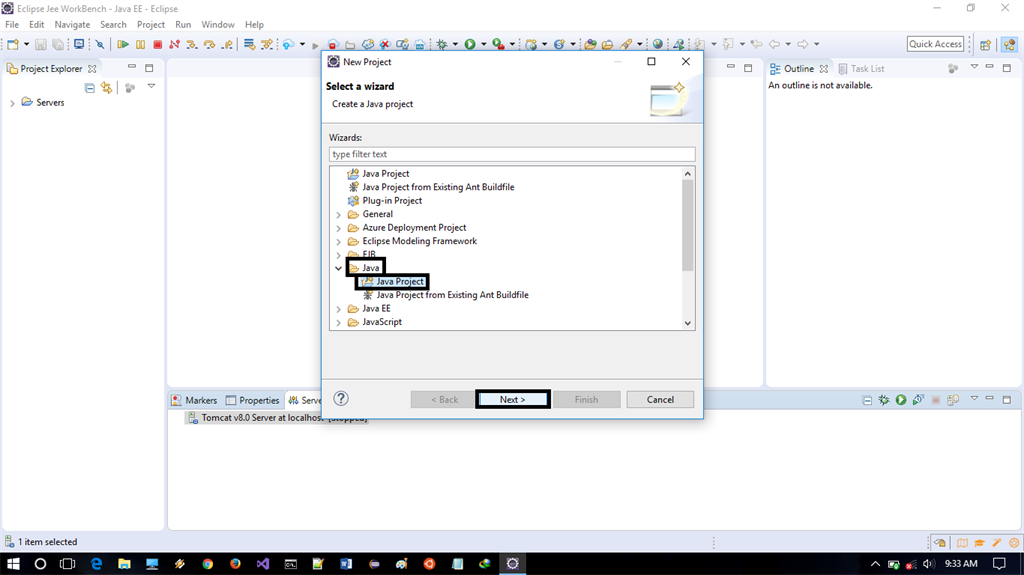Click the Start server icon in Servers view
The width and height of the screenshot is (1024, 575).
(x=901, y=399)
